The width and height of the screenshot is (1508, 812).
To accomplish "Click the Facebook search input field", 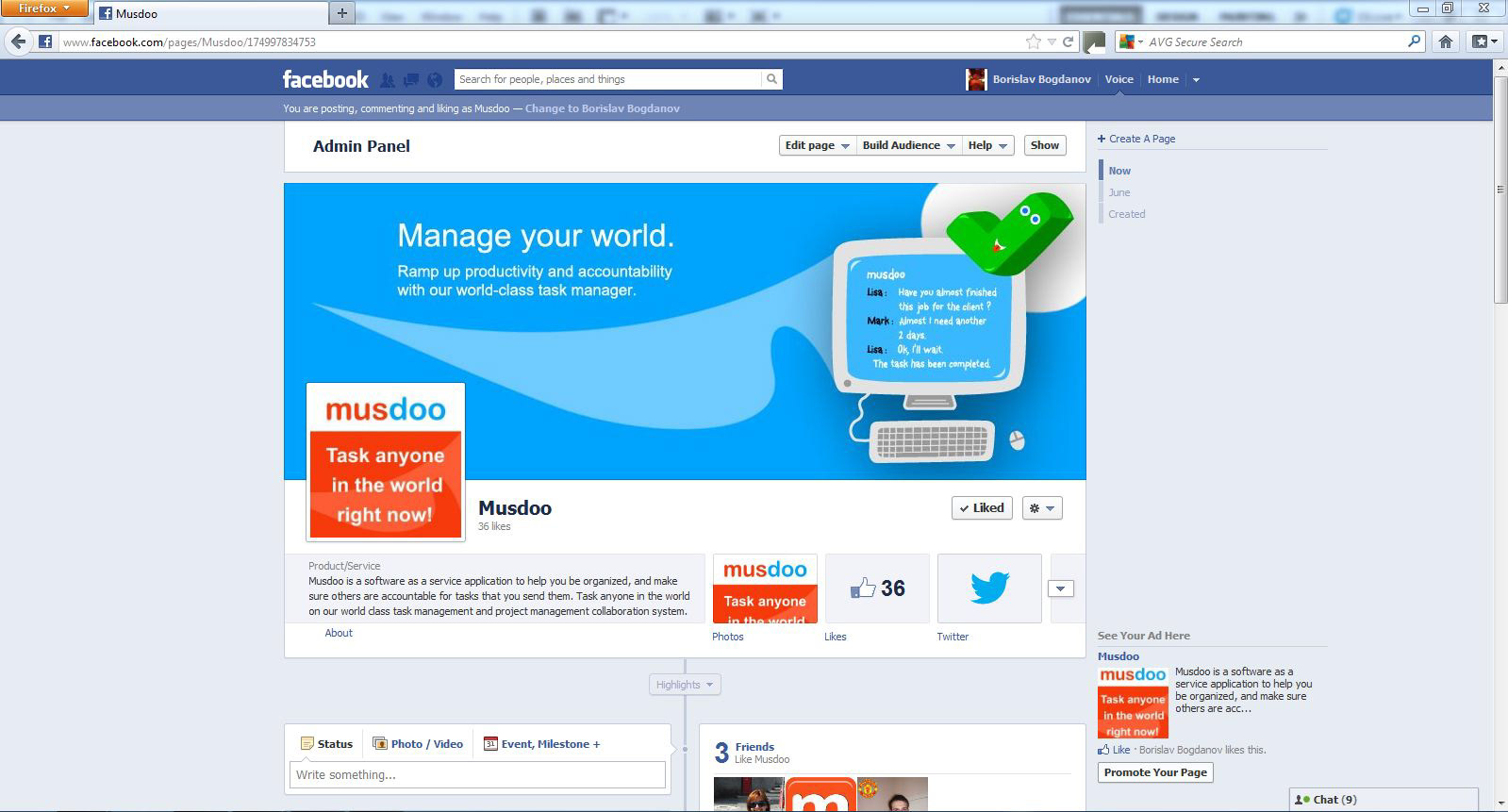I will coord(608,79).
